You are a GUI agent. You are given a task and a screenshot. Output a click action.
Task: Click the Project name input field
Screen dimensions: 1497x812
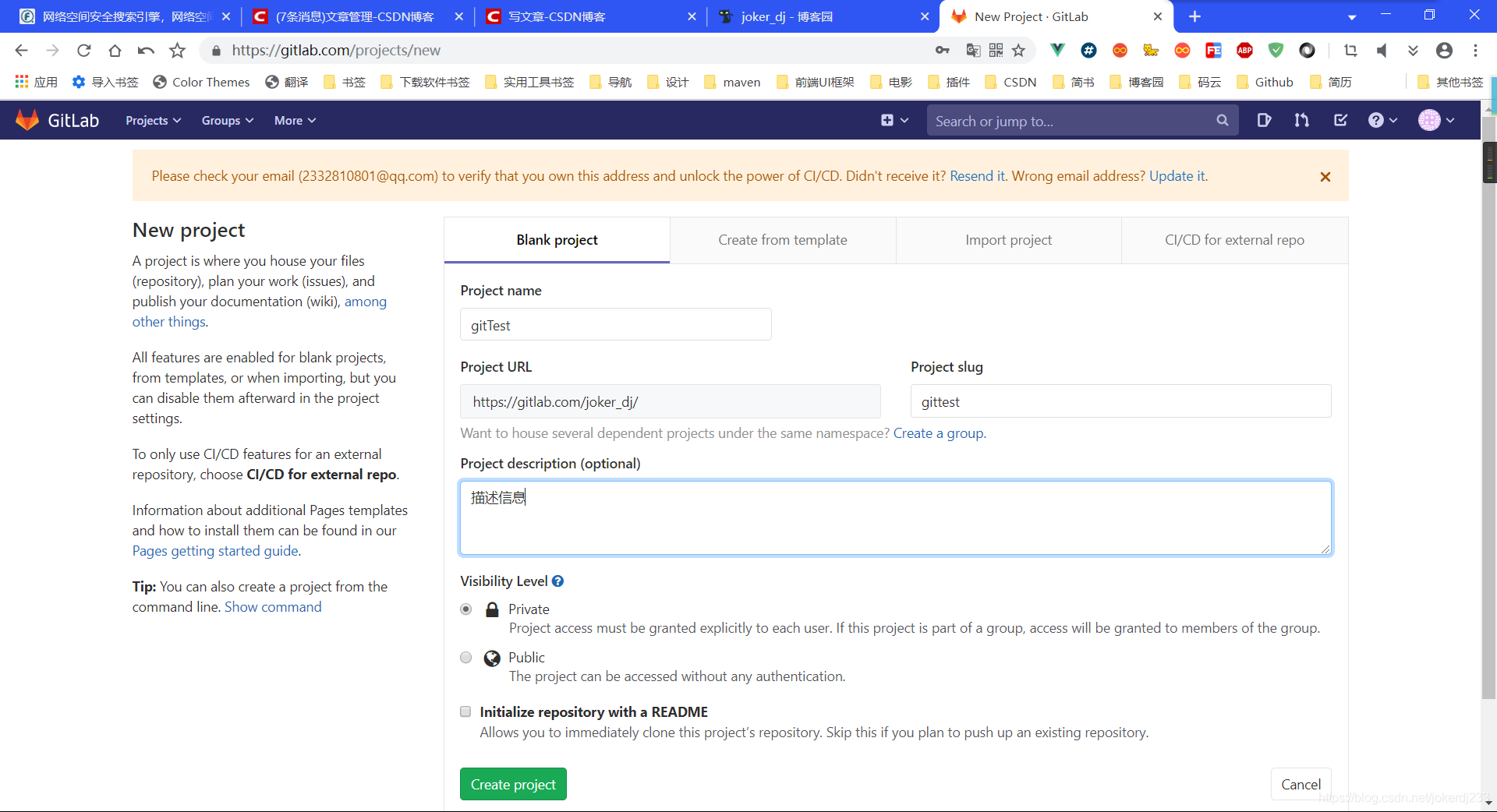tap(615, 324)
